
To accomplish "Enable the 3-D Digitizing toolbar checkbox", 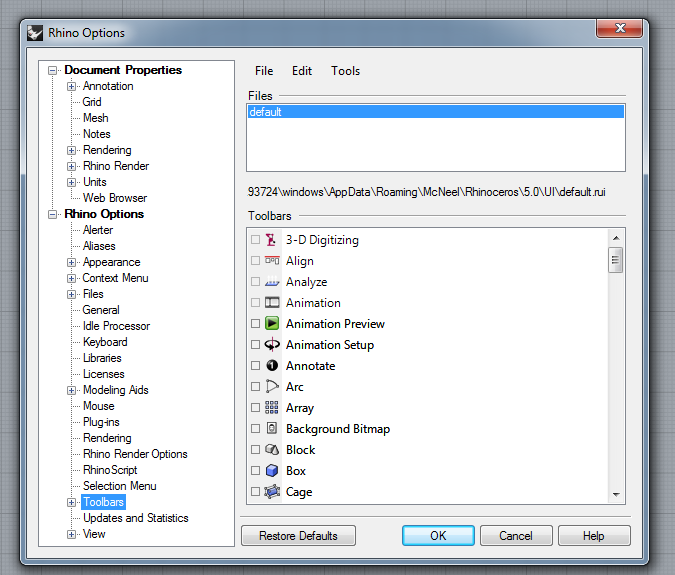I will click(x=255, y=239).
